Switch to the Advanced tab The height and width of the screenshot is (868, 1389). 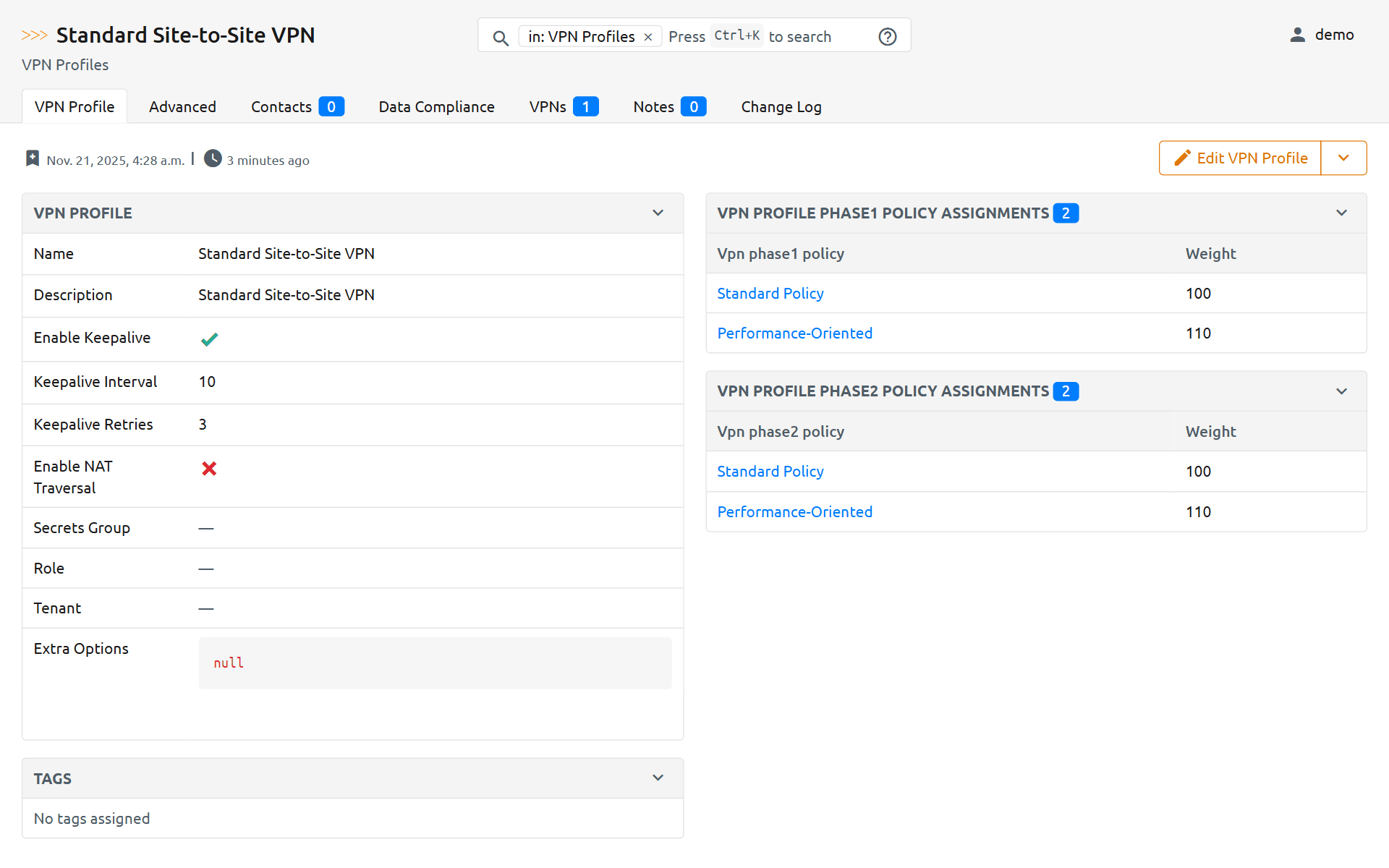pos(182,107)
